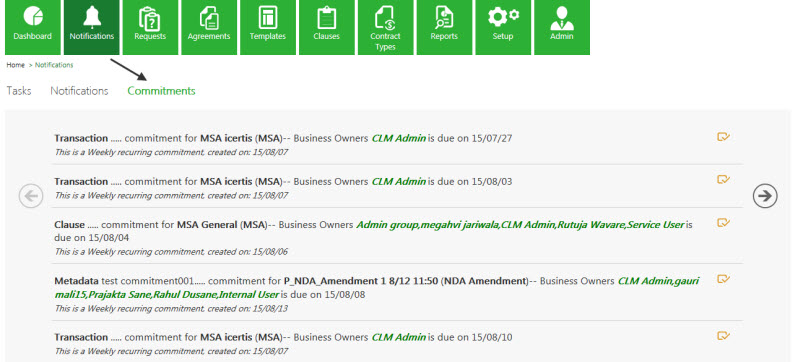Image resolution: width=800 pixels, height=362 pixels.
Task: Open the Admin user tile
Action: pyautogui.click(x=562, y=27)
